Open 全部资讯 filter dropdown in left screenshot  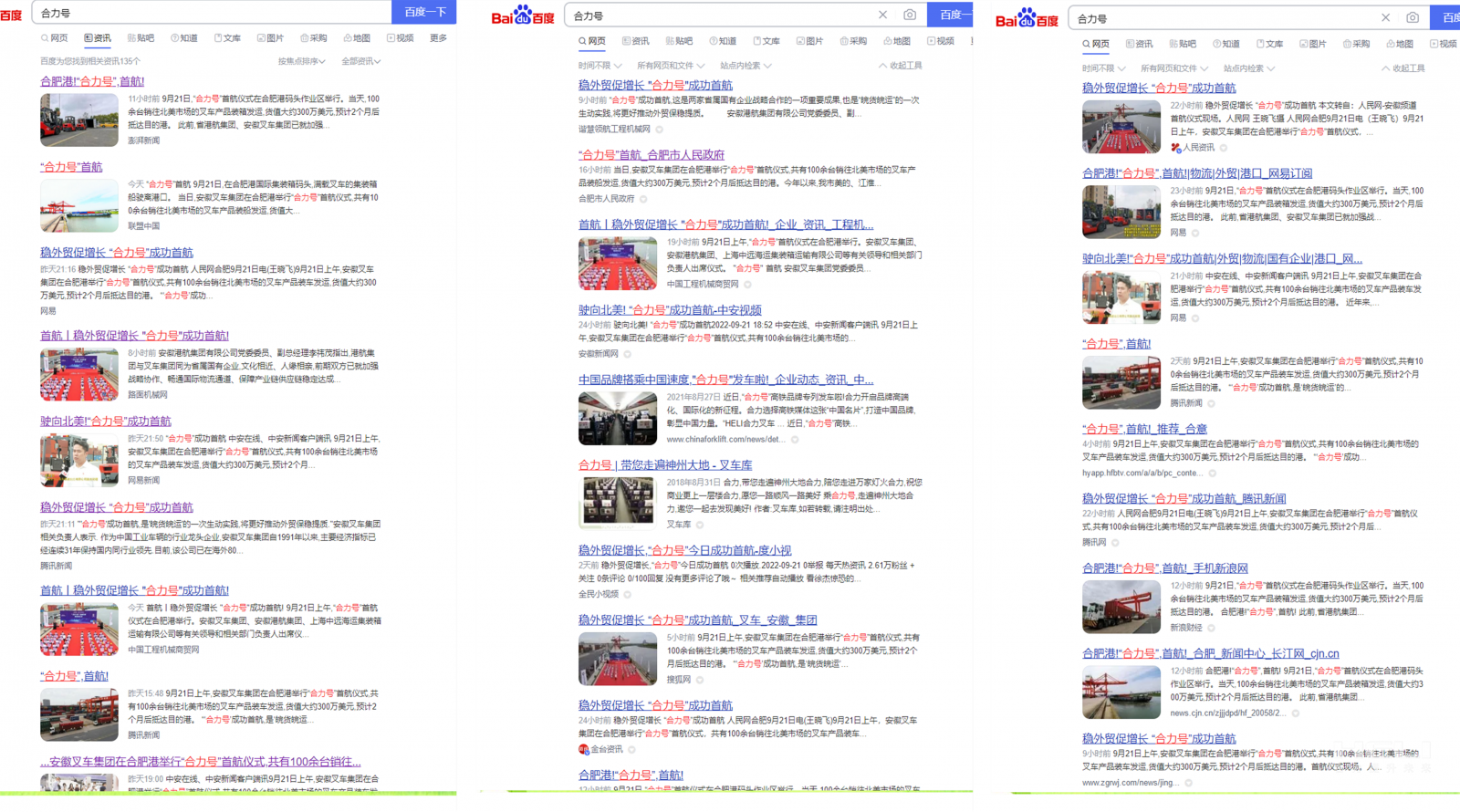(x=360, y=61)
